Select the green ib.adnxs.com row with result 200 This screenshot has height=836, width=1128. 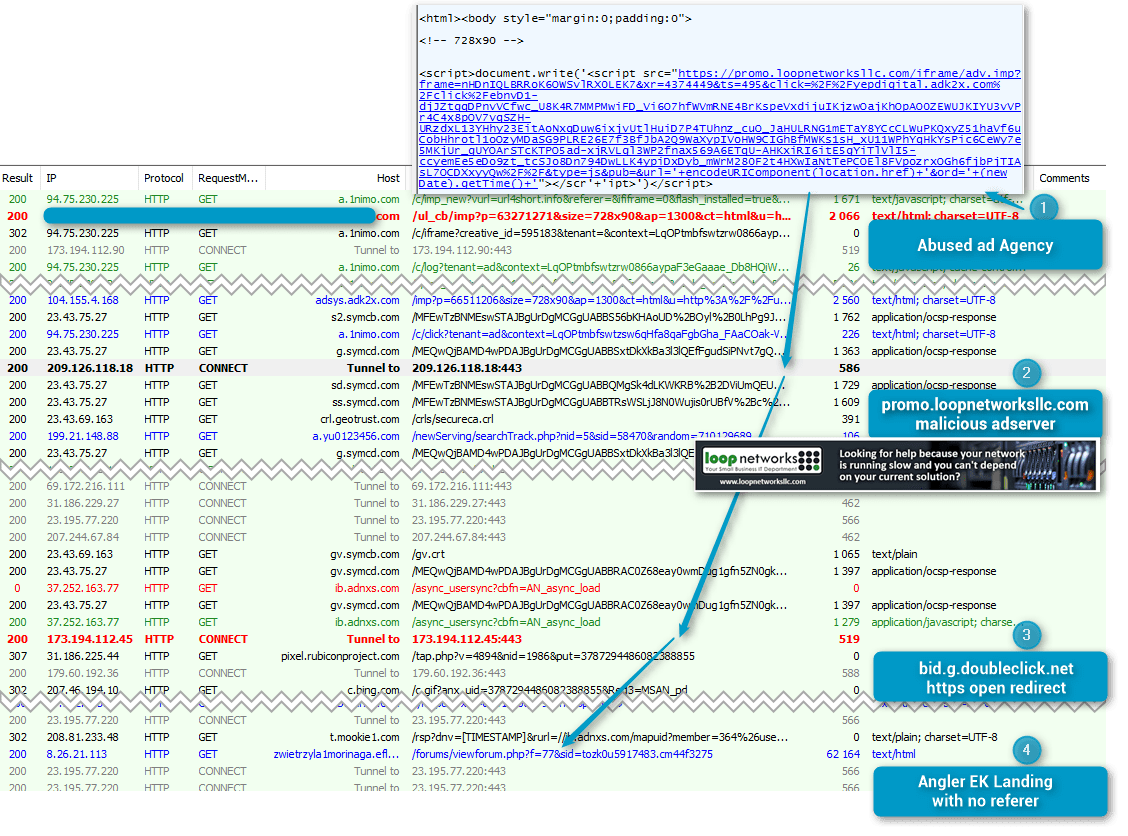tap(552, 622)
